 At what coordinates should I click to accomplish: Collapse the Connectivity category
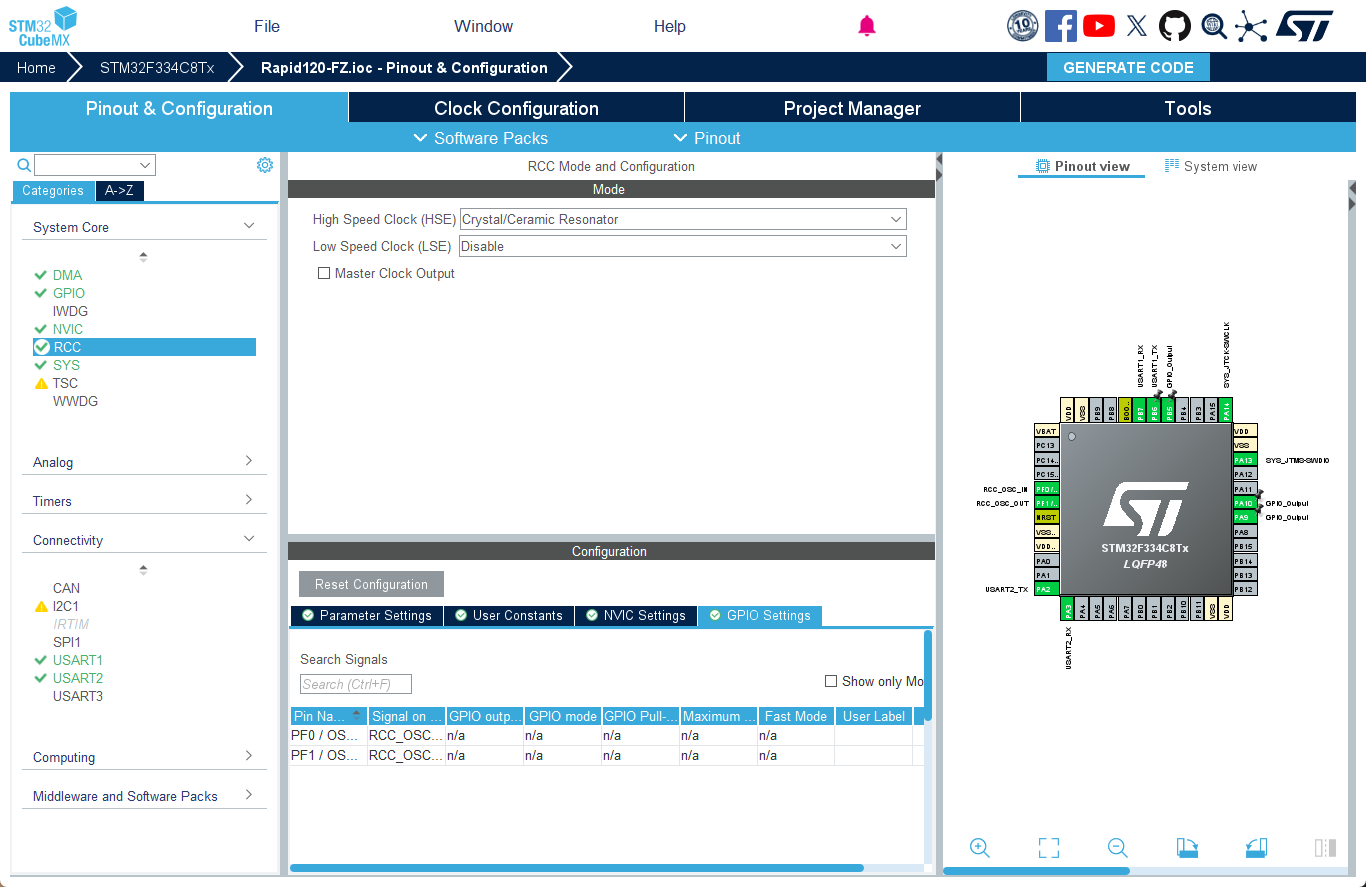coord(144,540)
